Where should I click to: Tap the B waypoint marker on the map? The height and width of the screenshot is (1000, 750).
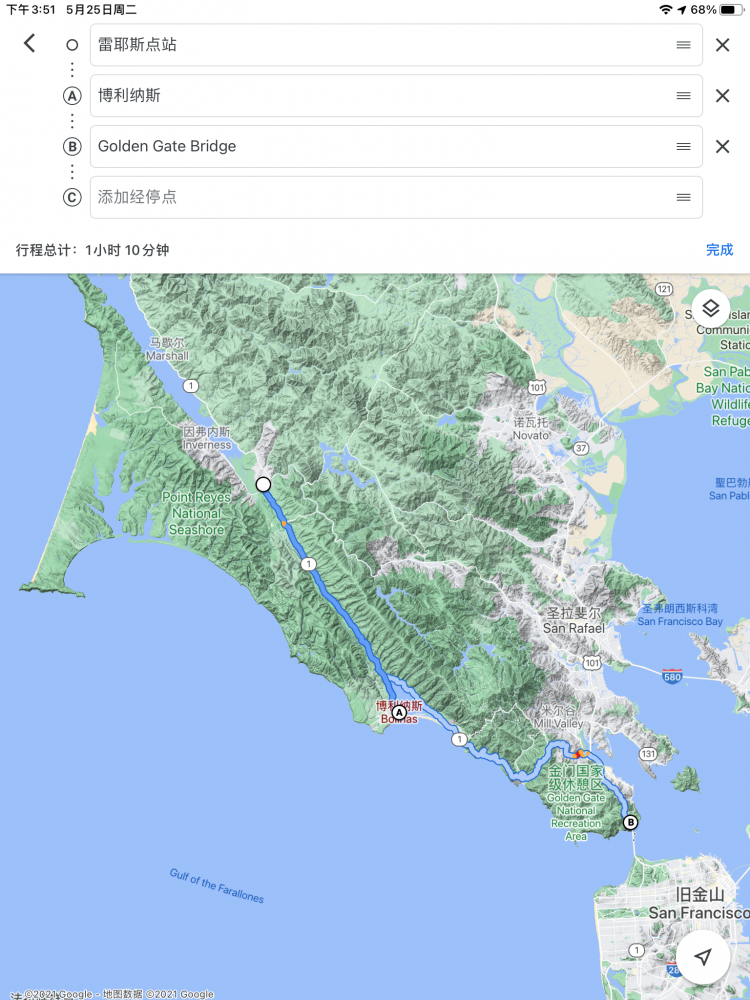[630, 823]
